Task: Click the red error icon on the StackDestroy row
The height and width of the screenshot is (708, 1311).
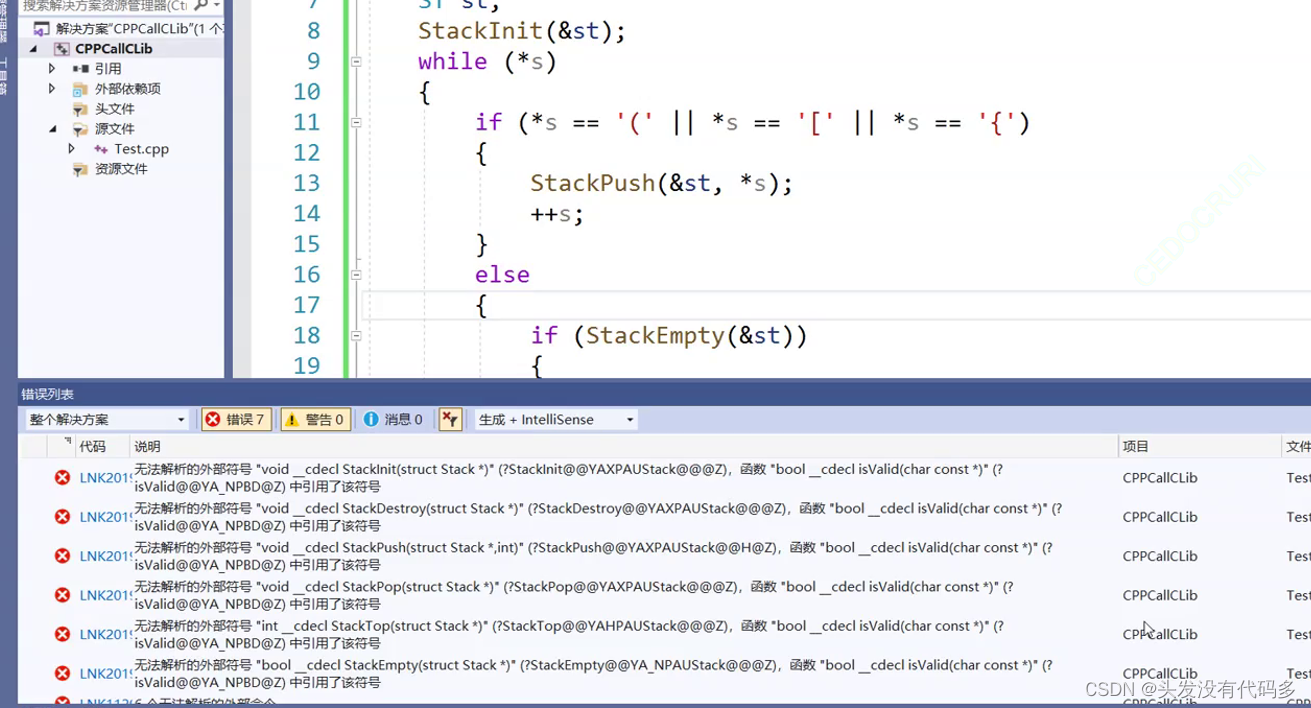Action: point(62,517)
